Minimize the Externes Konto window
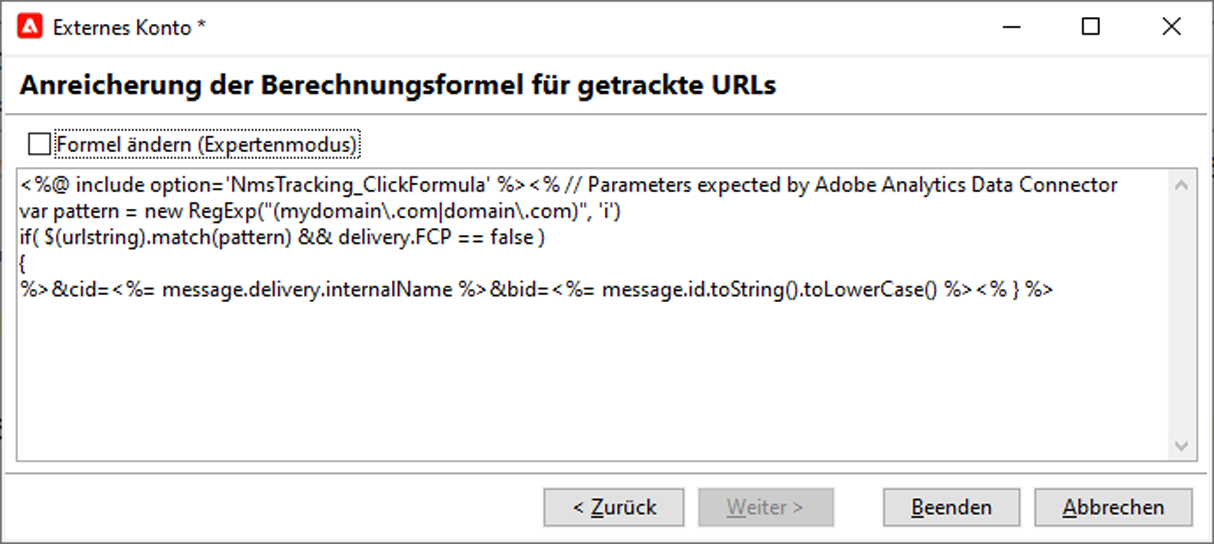The height and width of the screenshot is (544, 1214). point(1010,27)
